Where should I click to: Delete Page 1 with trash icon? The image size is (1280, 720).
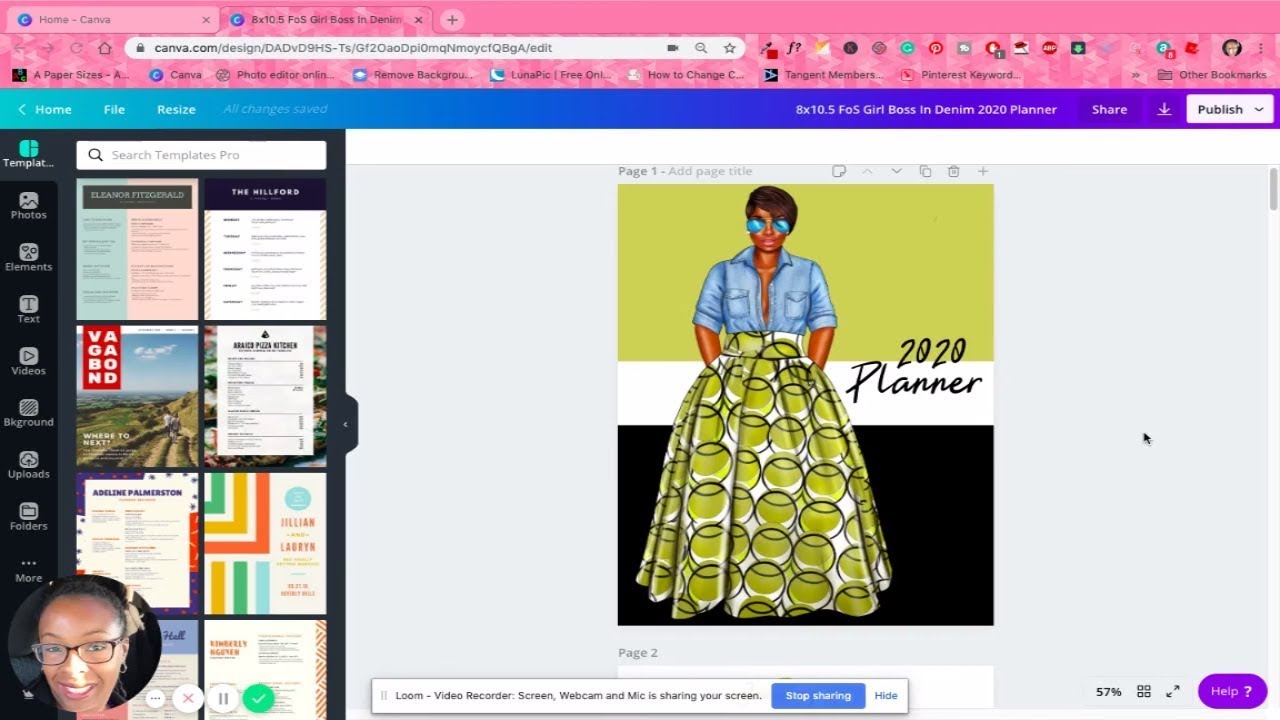click(x=954, y=171)
